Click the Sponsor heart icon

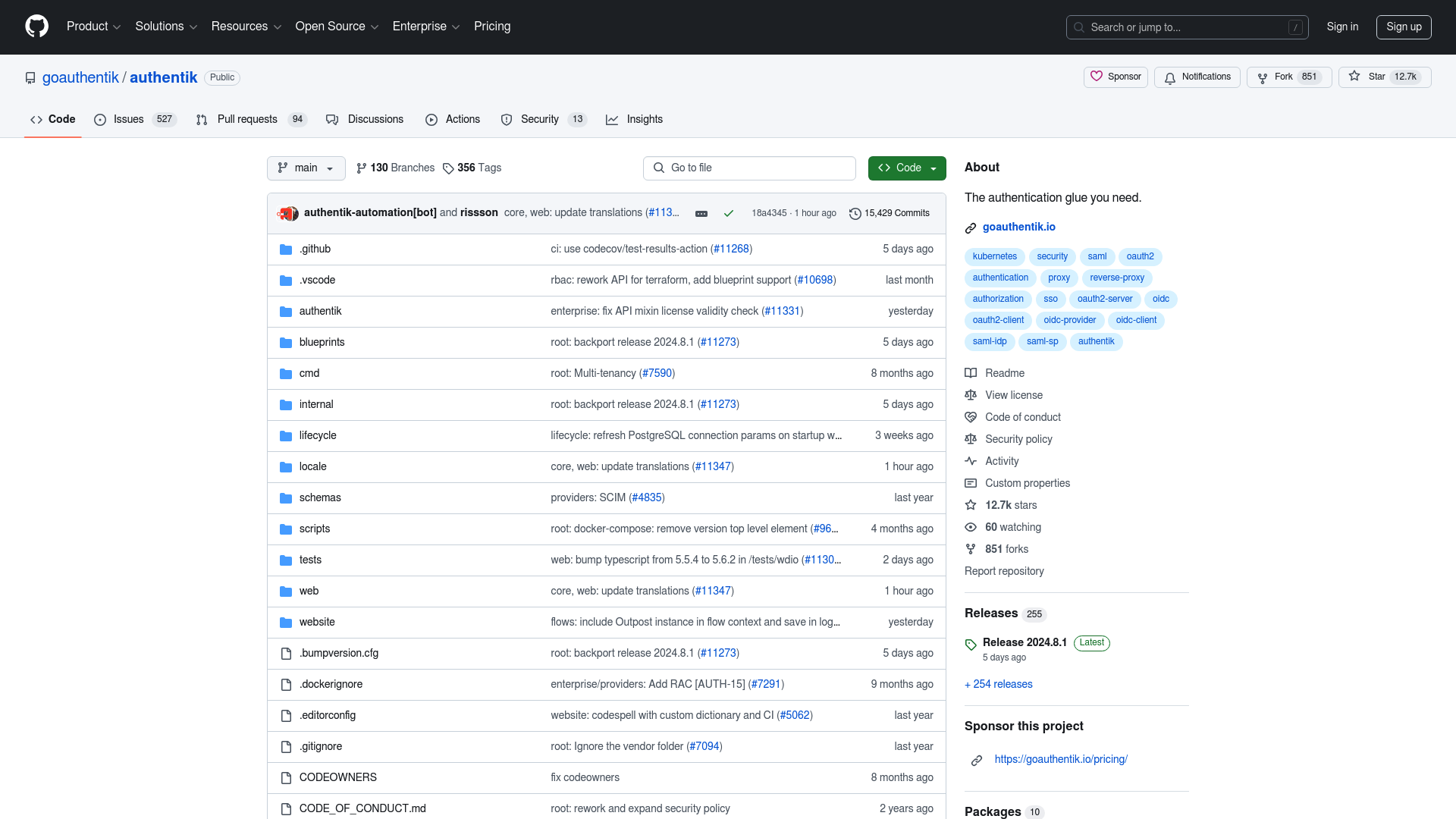click(x=1097, y=76)
